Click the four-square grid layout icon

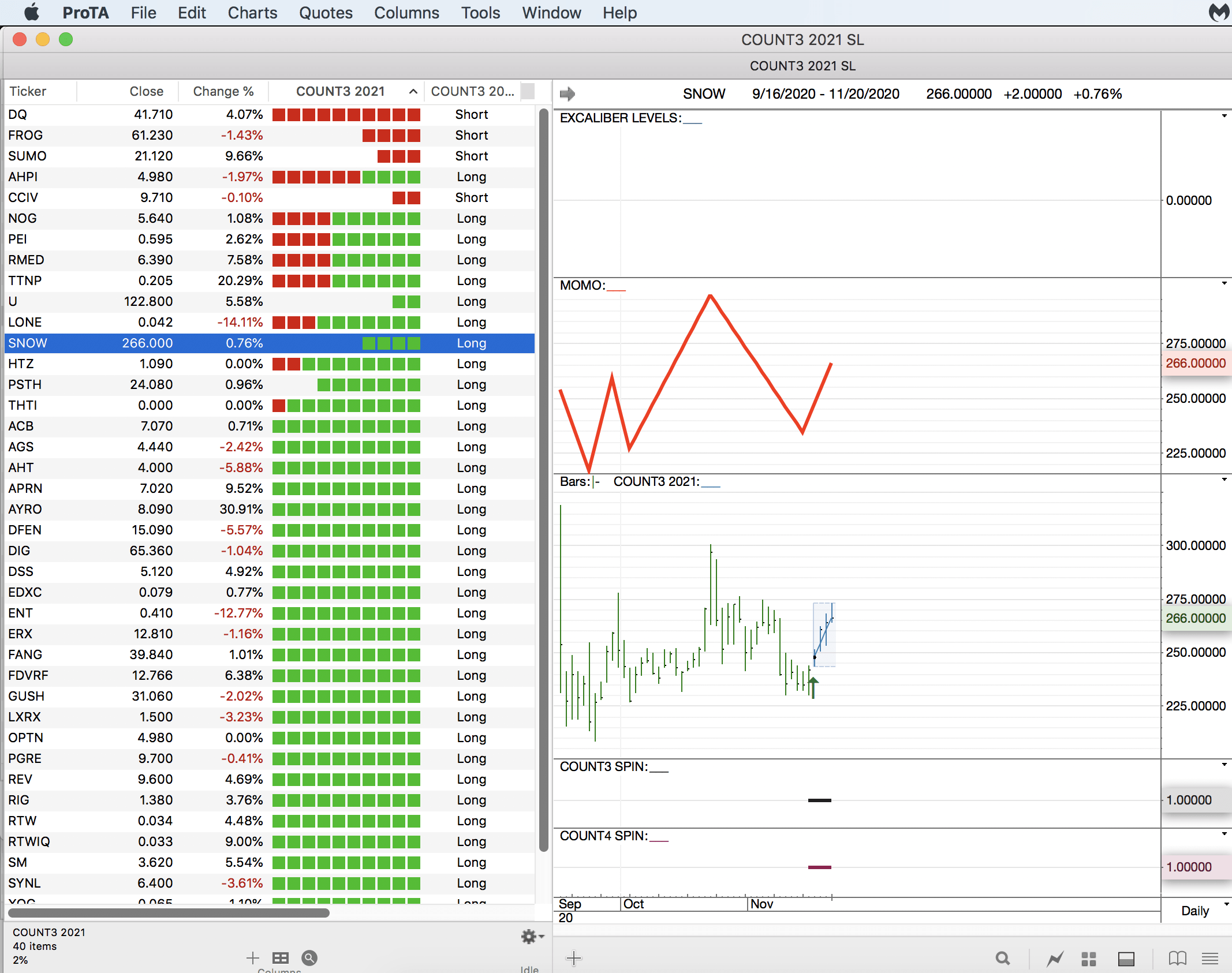point(1089,959)
